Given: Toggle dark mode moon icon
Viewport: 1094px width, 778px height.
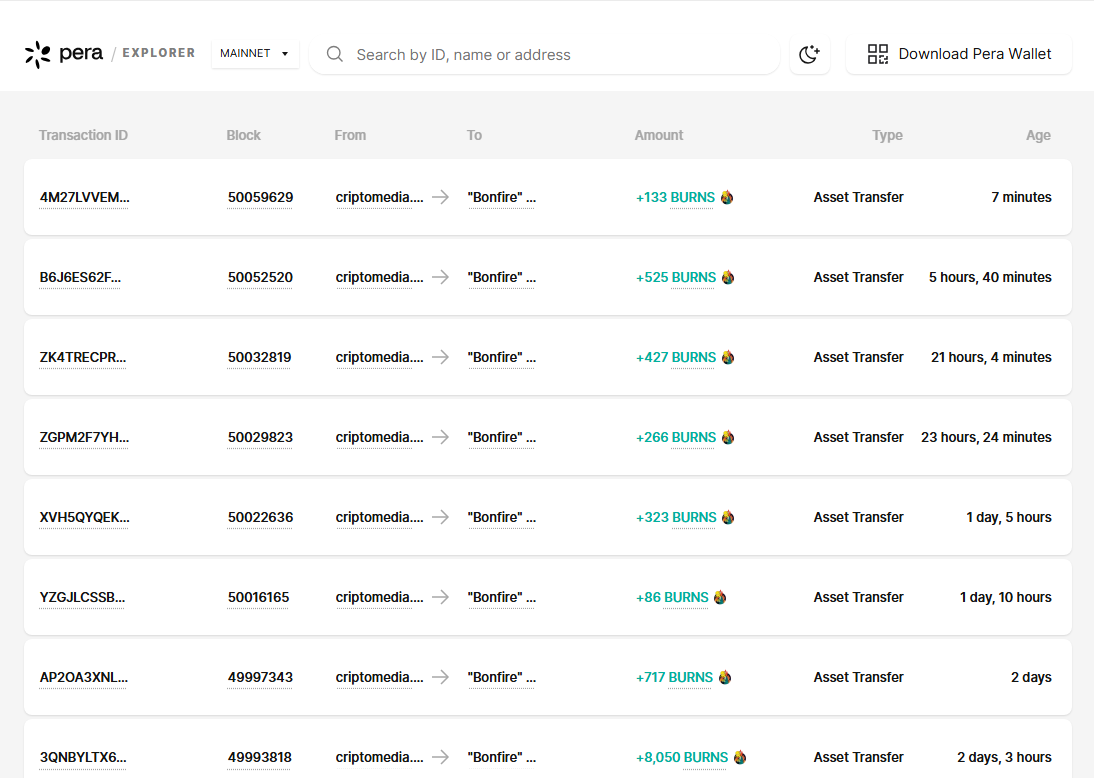Looking at the screenshot, I should tap(809, 54).
